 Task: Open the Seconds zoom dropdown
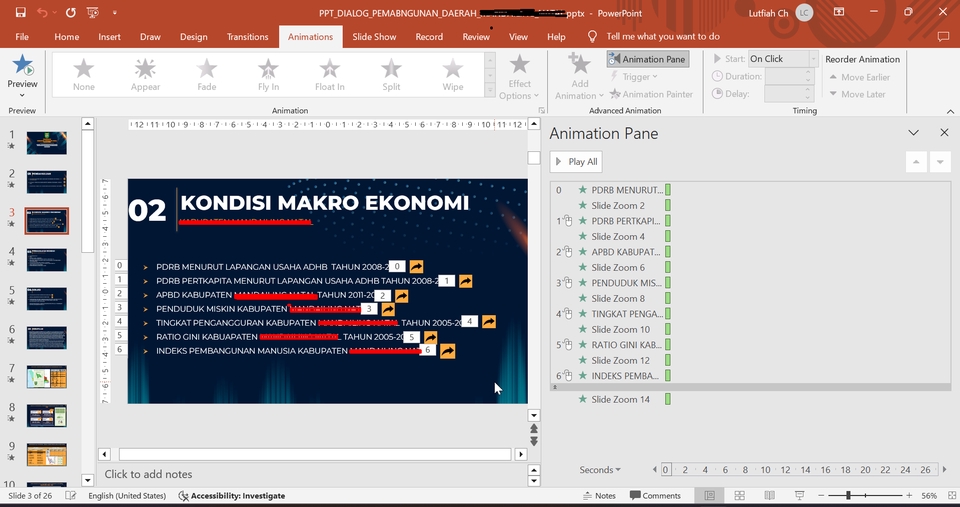pos(600,470)
